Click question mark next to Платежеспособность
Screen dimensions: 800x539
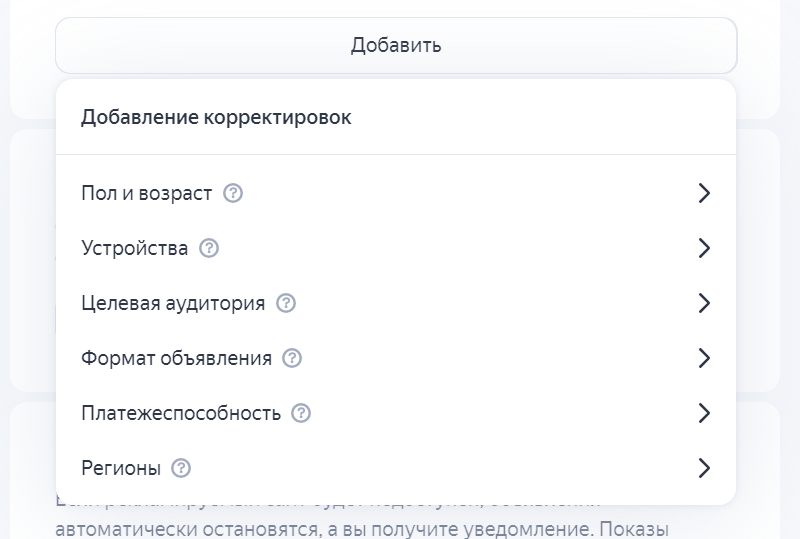tap(301, 413)
